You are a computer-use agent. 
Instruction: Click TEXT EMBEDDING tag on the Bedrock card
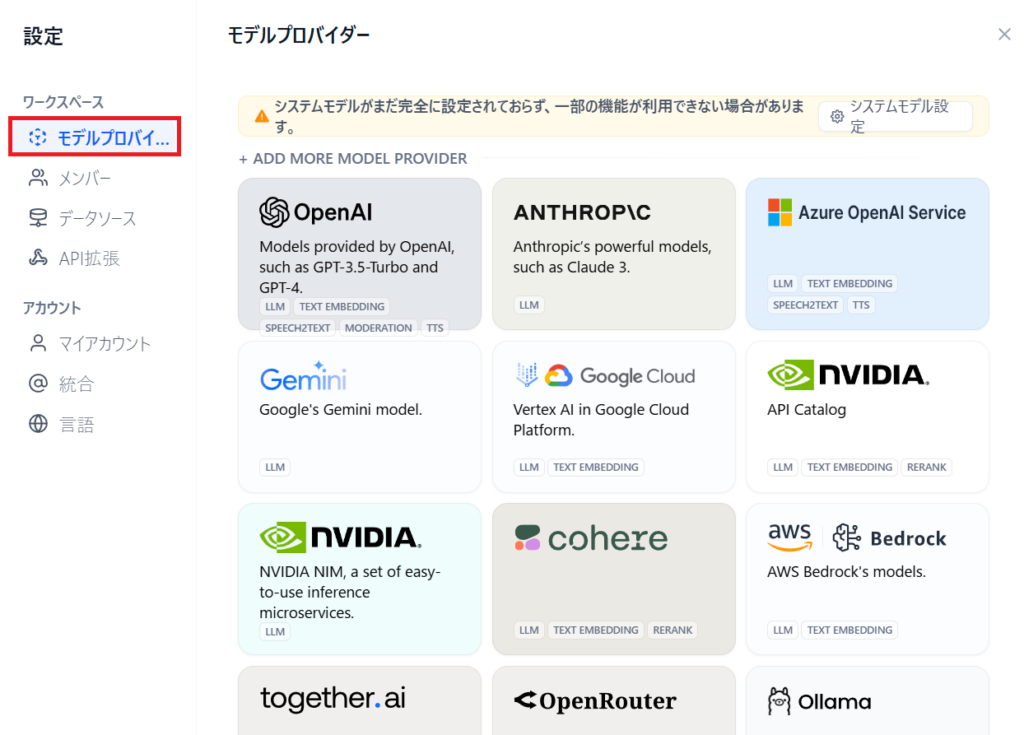point(849,630)
